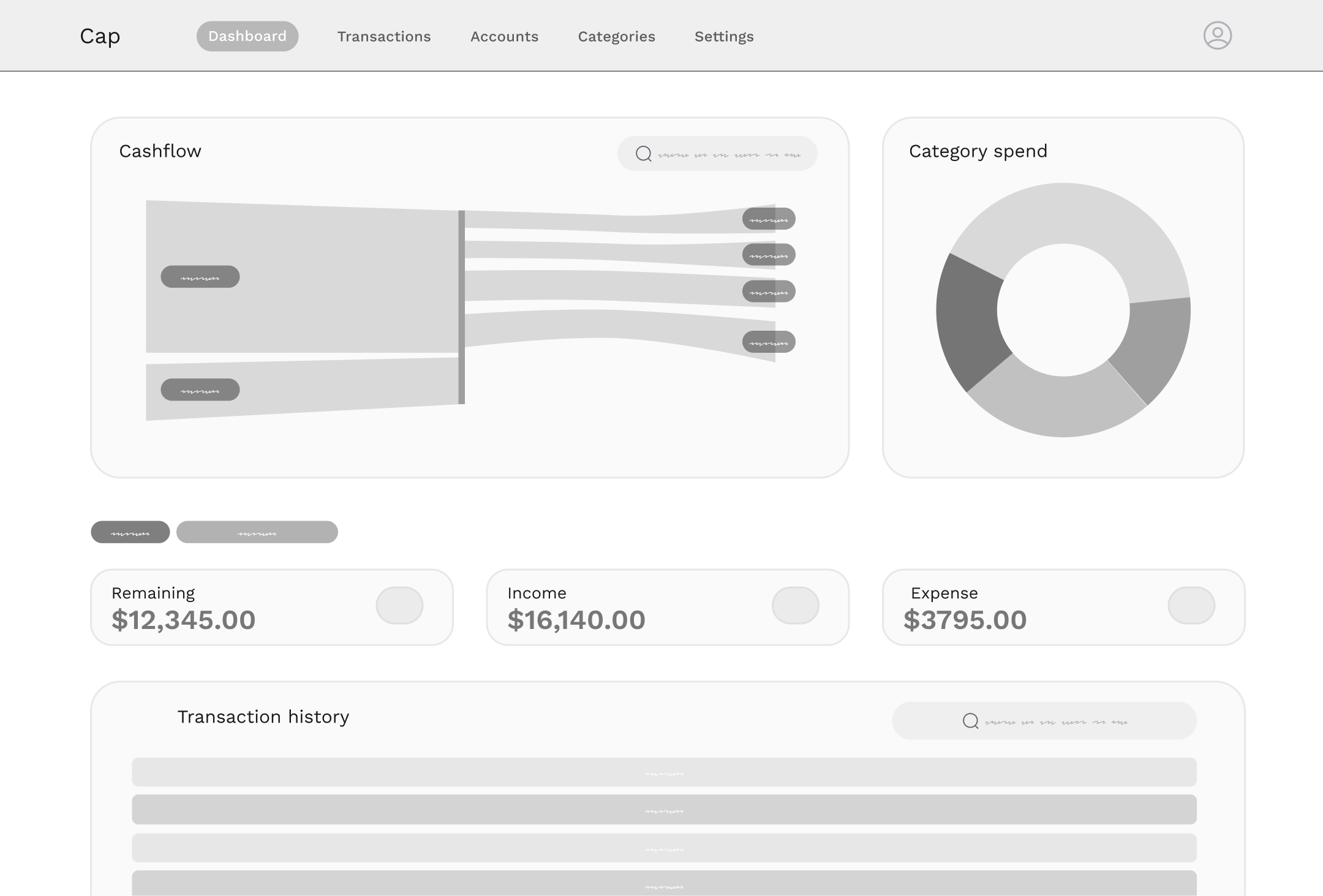Click the Accounts navigation button
Screen dimensions: 1323x896
click(x=504, y=36)
